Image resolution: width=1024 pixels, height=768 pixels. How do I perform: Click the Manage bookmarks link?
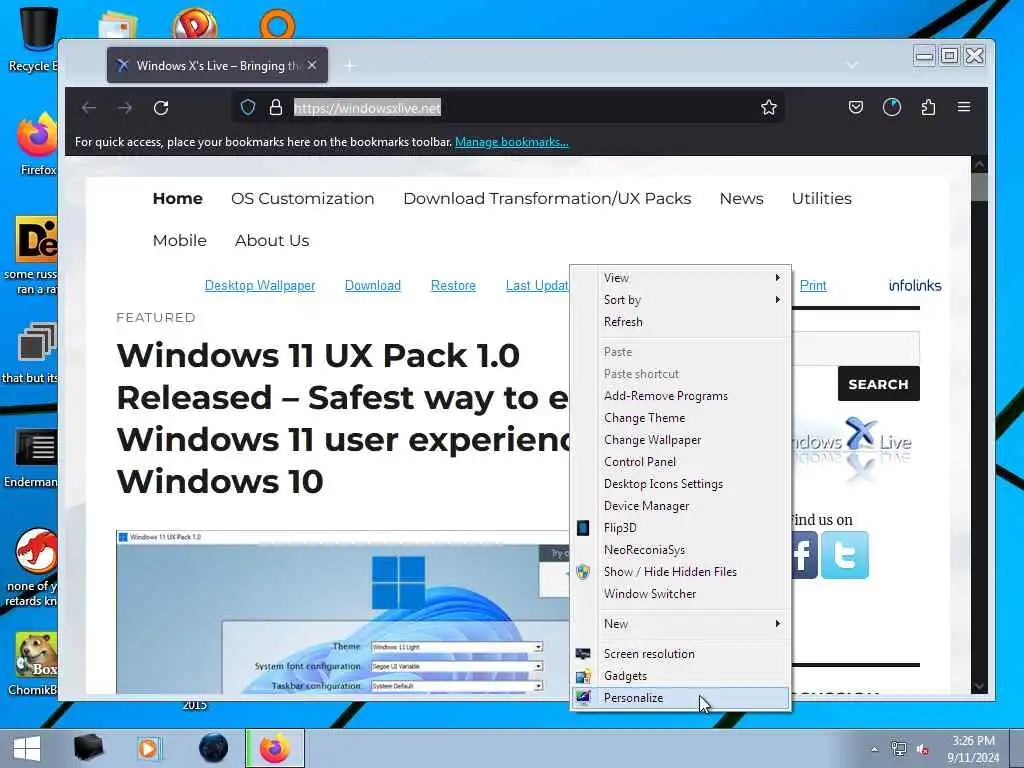pos(511,142)
